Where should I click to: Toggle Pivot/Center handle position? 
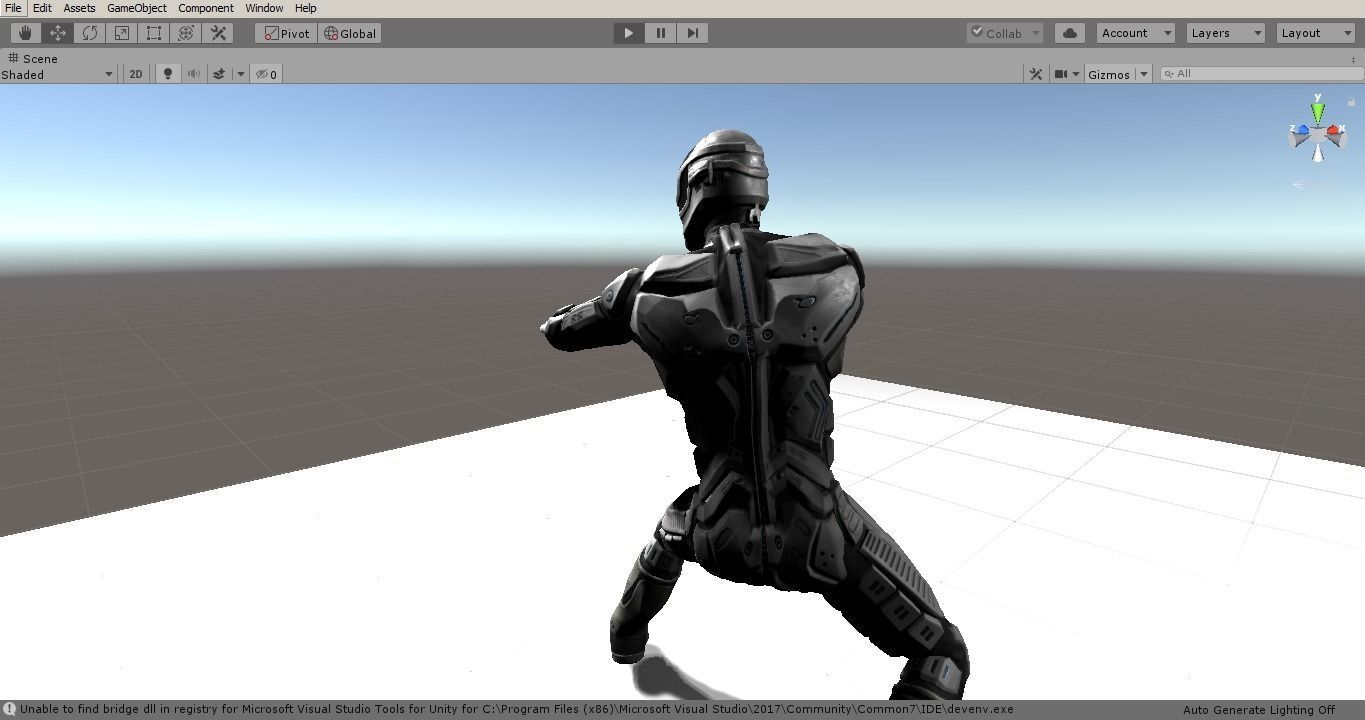click(287, 33)
